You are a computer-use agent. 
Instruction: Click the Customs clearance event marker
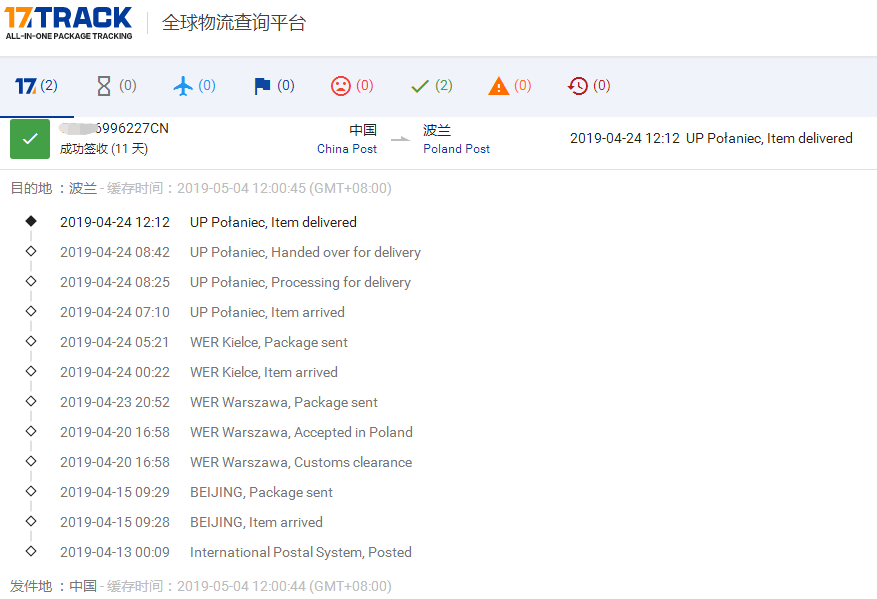(31, 461)
